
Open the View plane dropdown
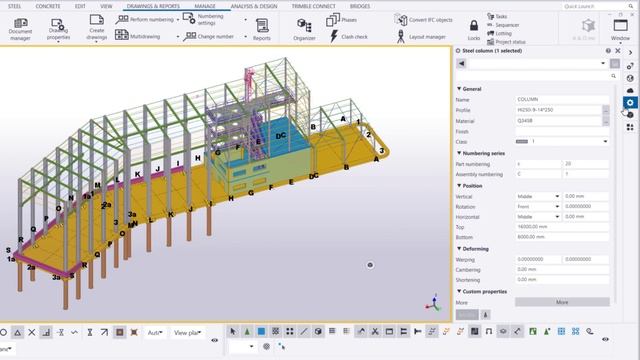pos(188,333)
